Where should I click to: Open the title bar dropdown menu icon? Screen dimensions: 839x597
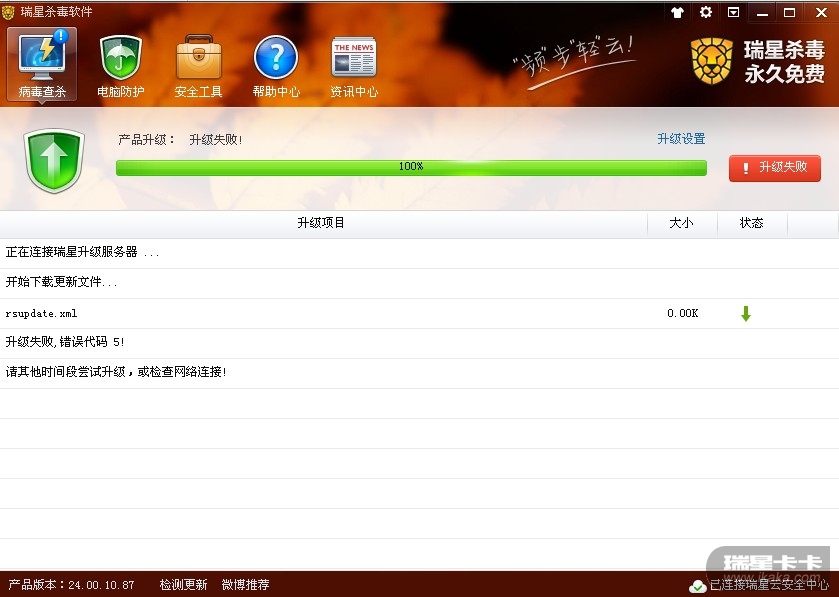pyautogui.click(x=734, y=12)
